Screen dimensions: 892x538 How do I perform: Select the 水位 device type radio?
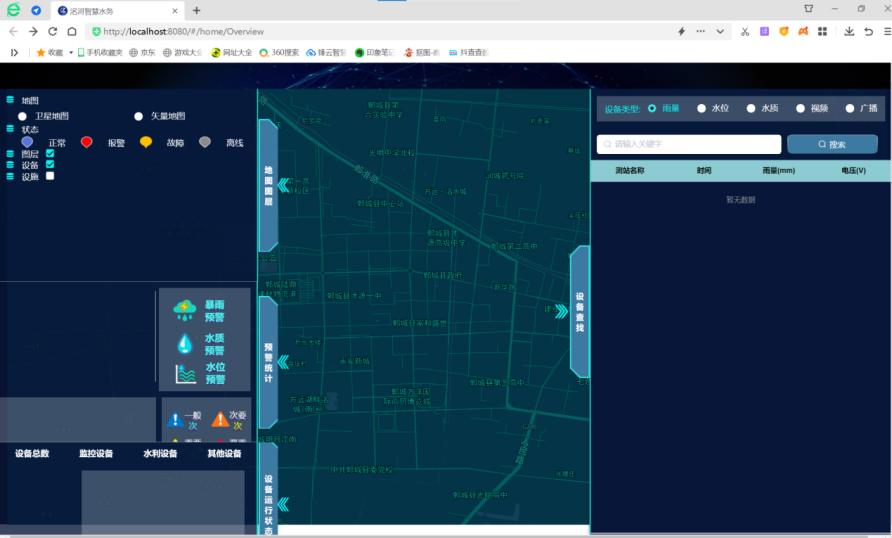pyautogui.click(x=702, y=108)
